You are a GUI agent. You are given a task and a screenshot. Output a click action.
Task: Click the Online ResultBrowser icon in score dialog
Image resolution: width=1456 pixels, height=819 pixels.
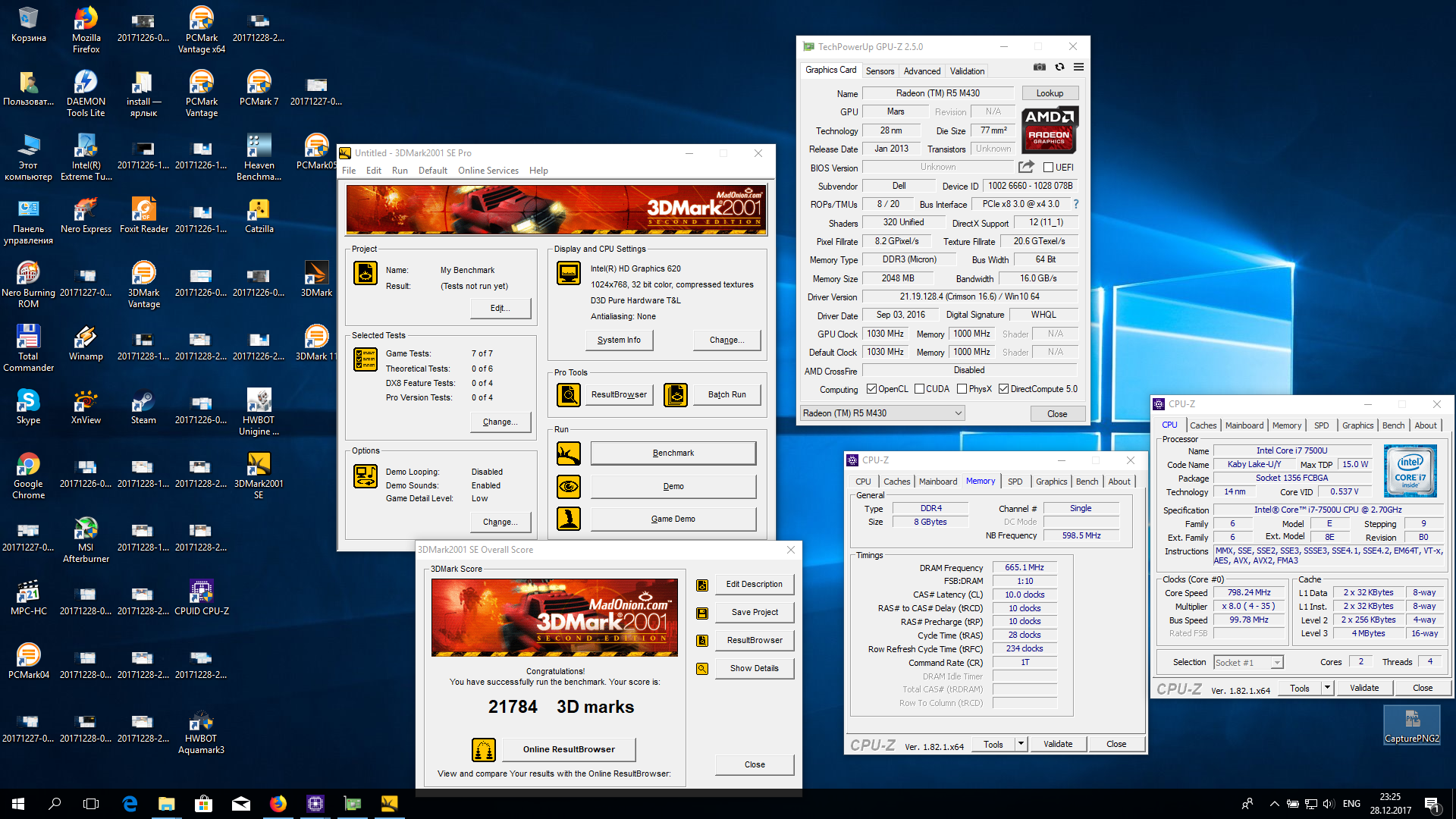coord(484,749)
